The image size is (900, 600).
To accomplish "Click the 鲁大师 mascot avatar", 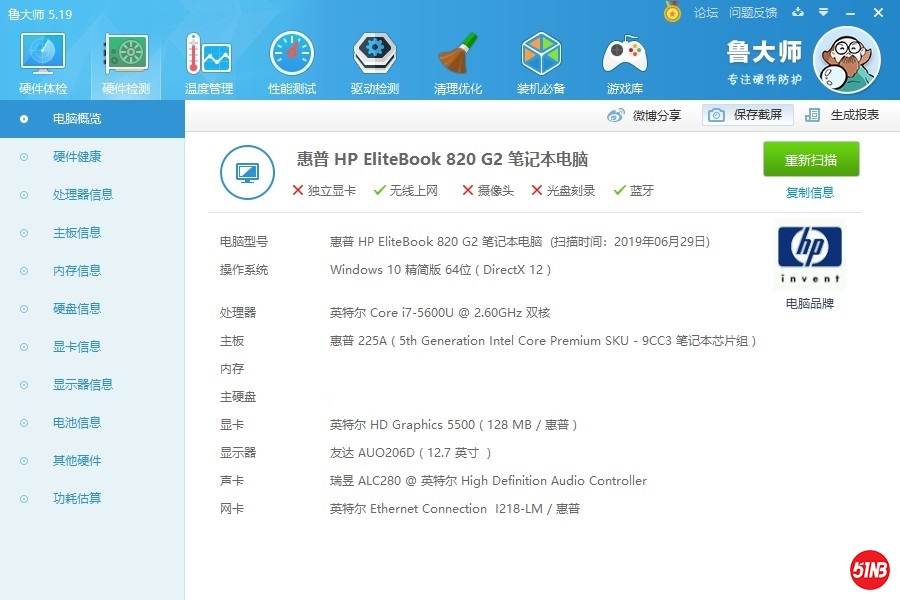I will 846,60.
